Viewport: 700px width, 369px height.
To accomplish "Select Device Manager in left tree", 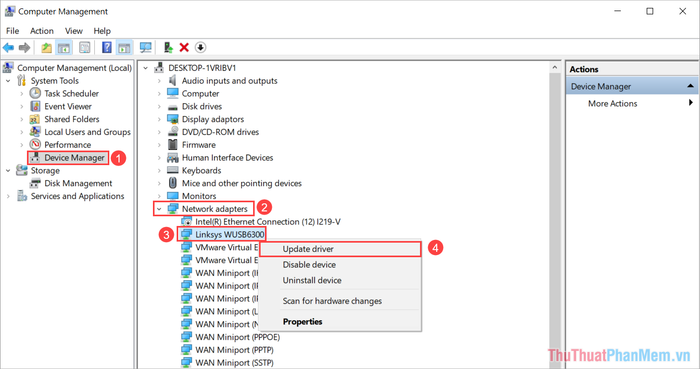I will [x=74, y=158].
